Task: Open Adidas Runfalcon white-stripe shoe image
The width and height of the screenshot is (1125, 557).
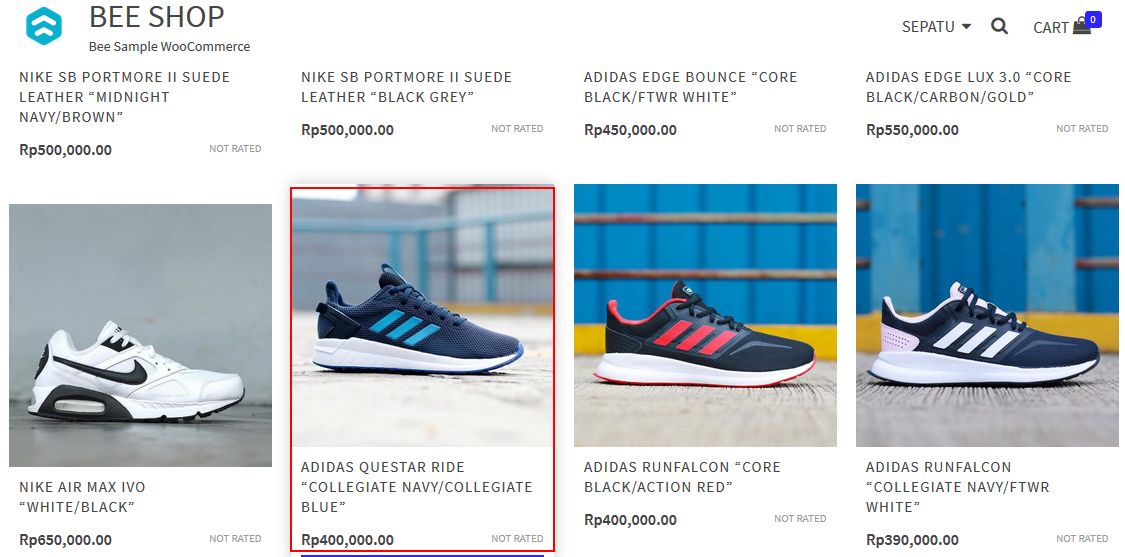Action: (x=987, y=316)
